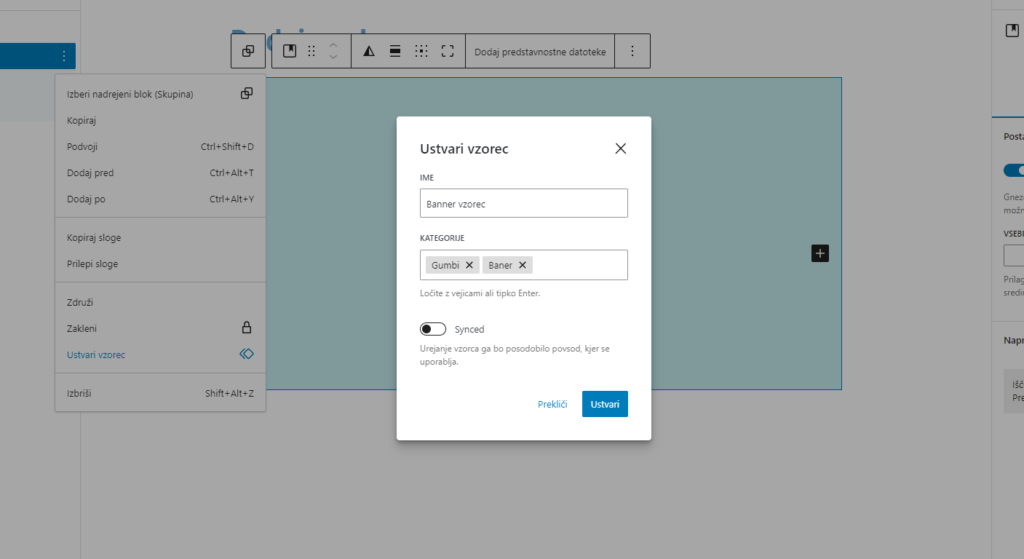Viewport: 1024px width, 559px height.
Task: Move block down with the arrow
Action: [x=333, y=57]
